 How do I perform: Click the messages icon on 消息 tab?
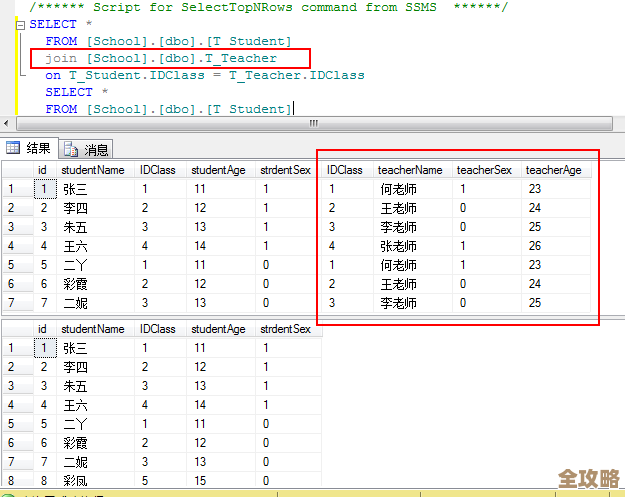pyautogui.click(x=71, y=149)
